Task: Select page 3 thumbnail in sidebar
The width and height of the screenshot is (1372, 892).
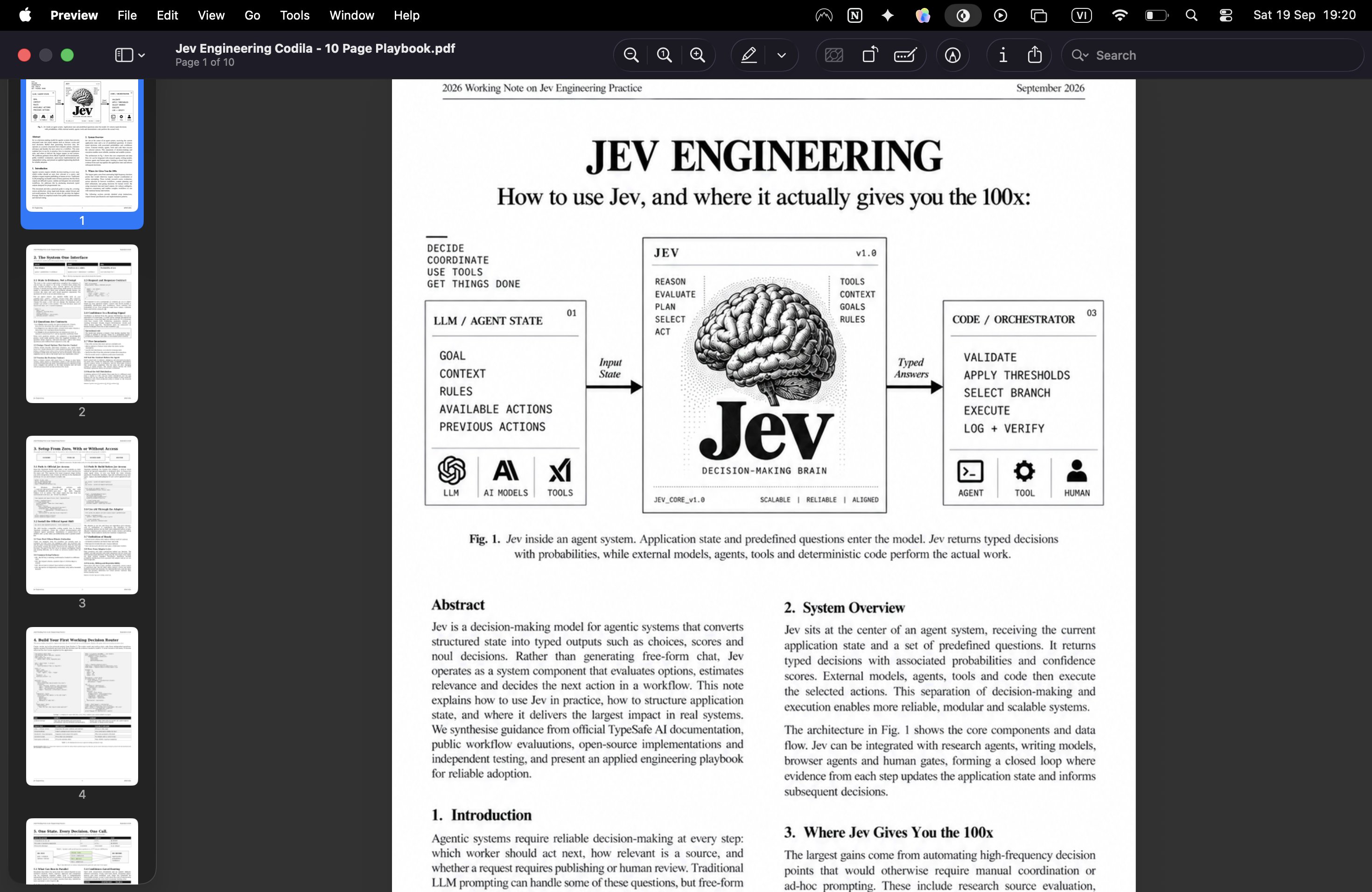Action: pyautogui.click(x=82, y=515)
